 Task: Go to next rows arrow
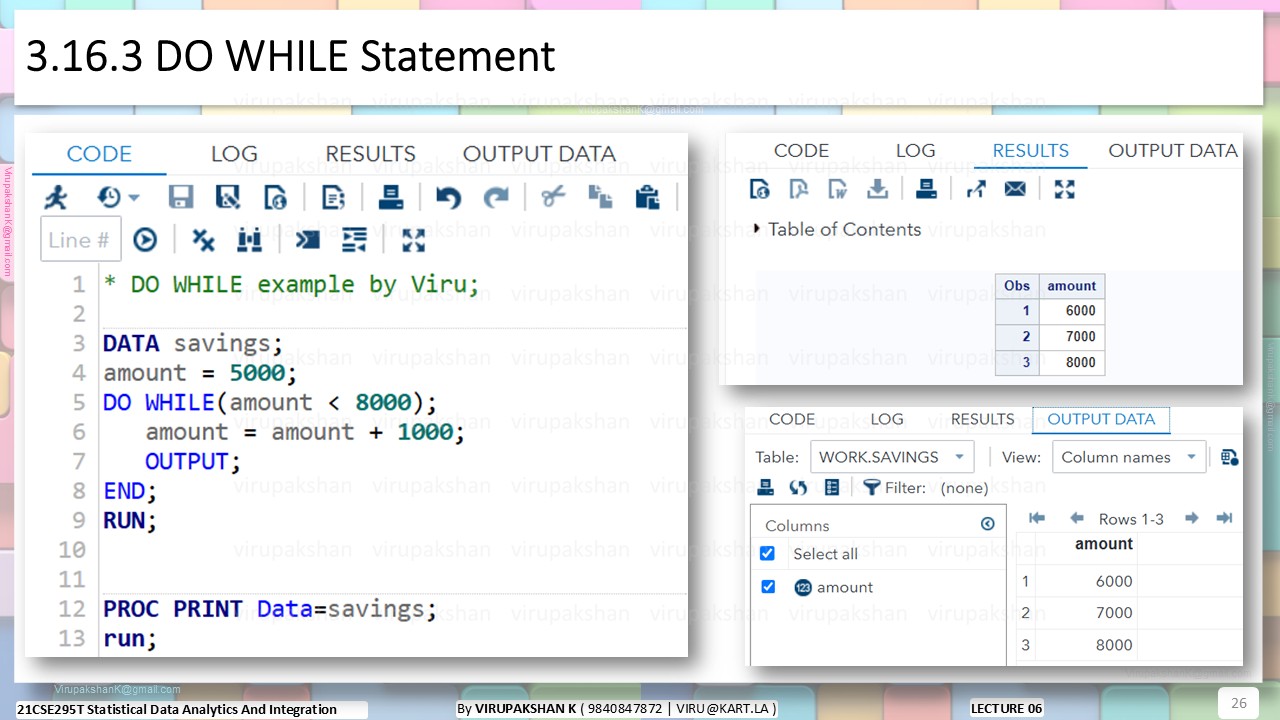pos(1191,518)
